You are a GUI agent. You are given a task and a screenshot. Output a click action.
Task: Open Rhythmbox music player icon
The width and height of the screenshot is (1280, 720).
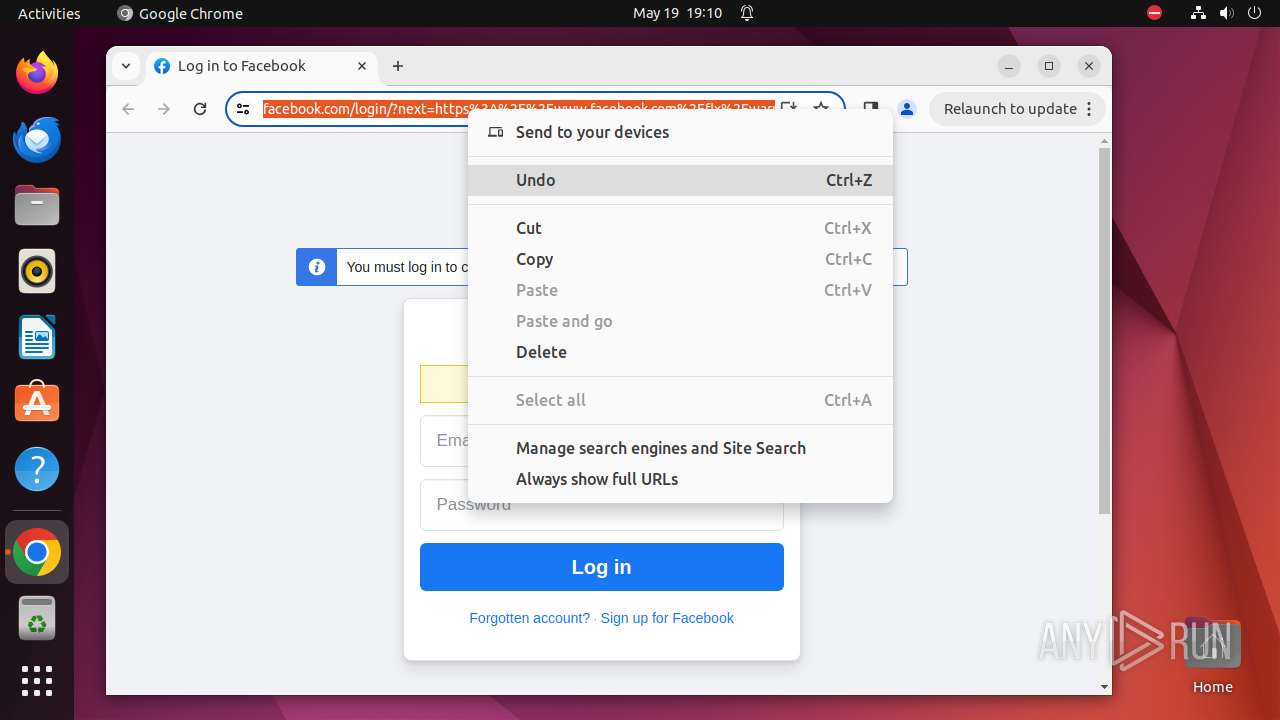[x=37, y=271]
